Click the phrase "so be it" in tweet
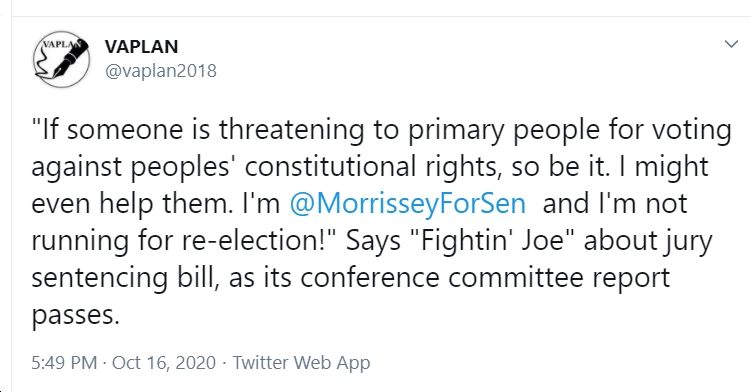 point(560,167)
